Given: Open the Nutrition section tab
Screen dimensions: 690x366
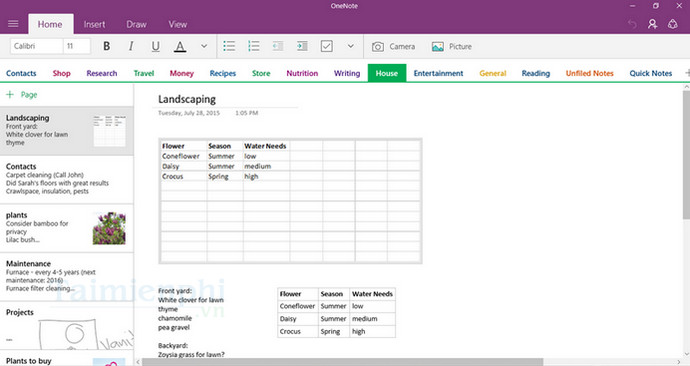Looking at the screenshot, I should [302, 73].
